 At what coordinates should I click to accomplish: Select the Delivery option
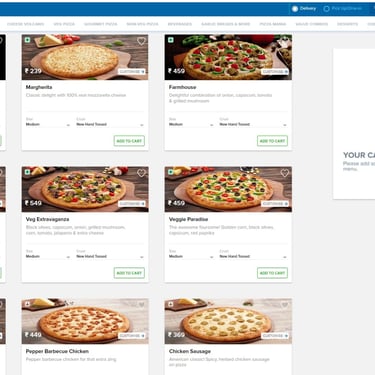[304, 9]
